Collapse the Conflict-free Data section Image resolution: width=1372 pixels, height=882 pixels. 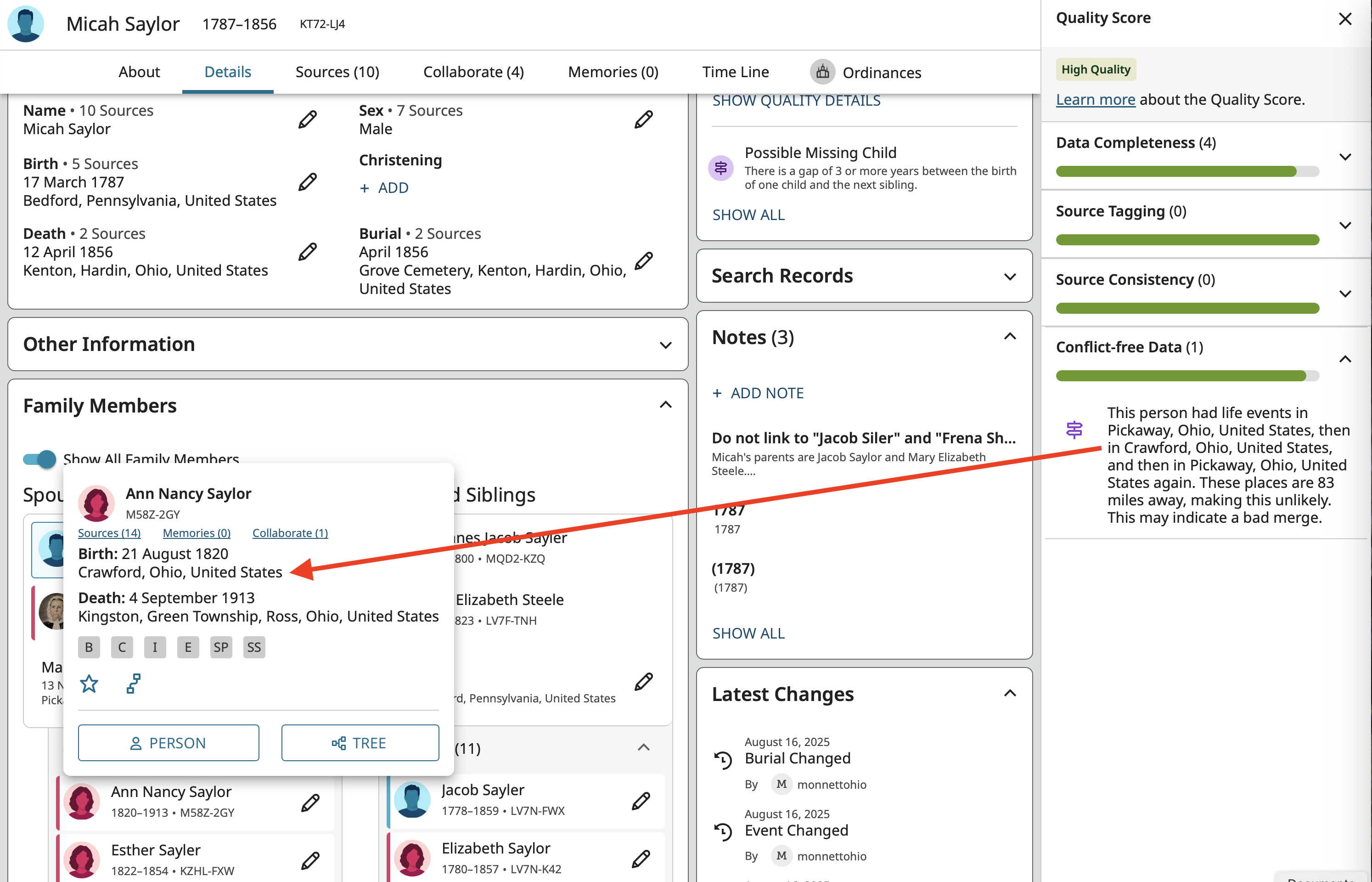point(1344,359)
